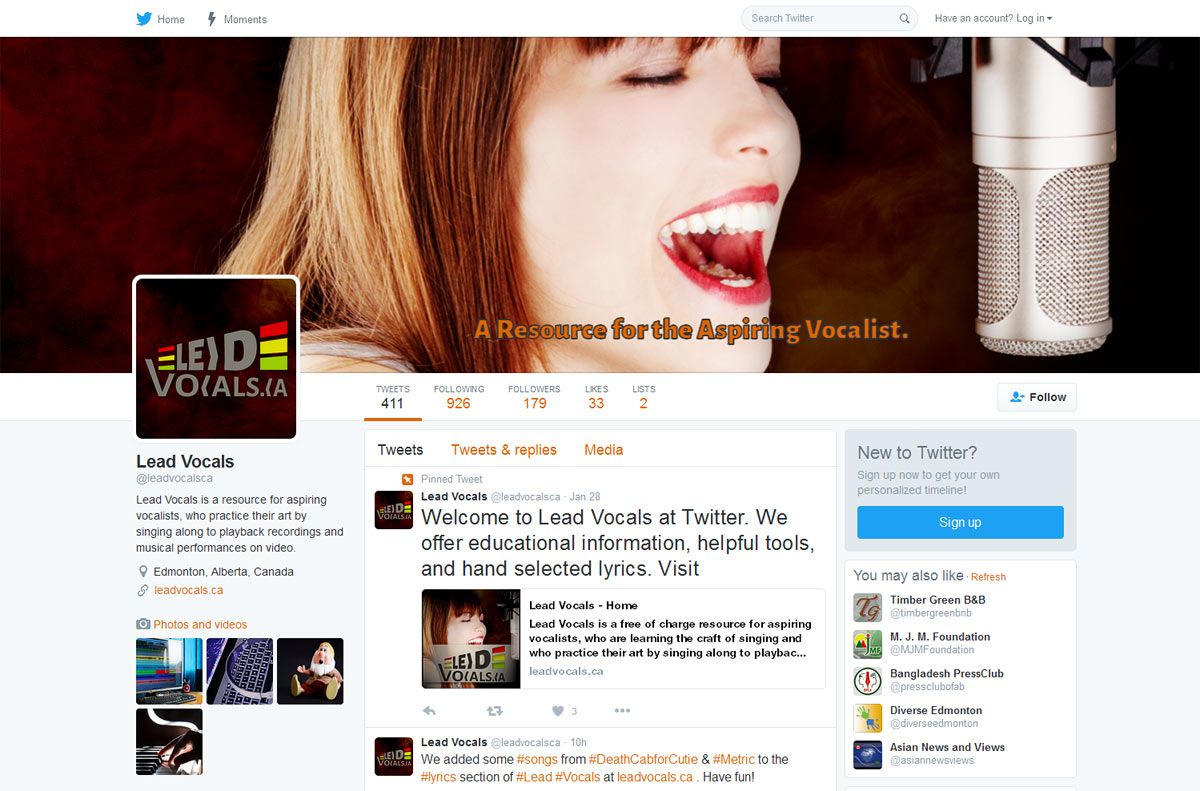Open M. J. M. Foundation profile
The width and height of the screenshot is (1200, 791).
(x=940, y=637)
